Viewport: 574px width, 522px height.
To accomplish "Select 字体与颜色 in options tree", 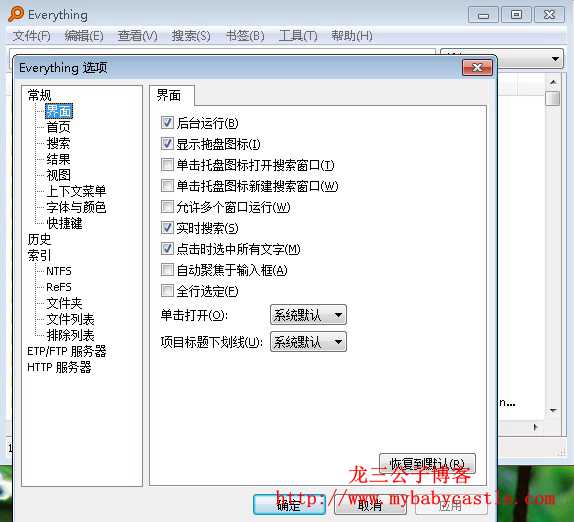I will (76, 207).
